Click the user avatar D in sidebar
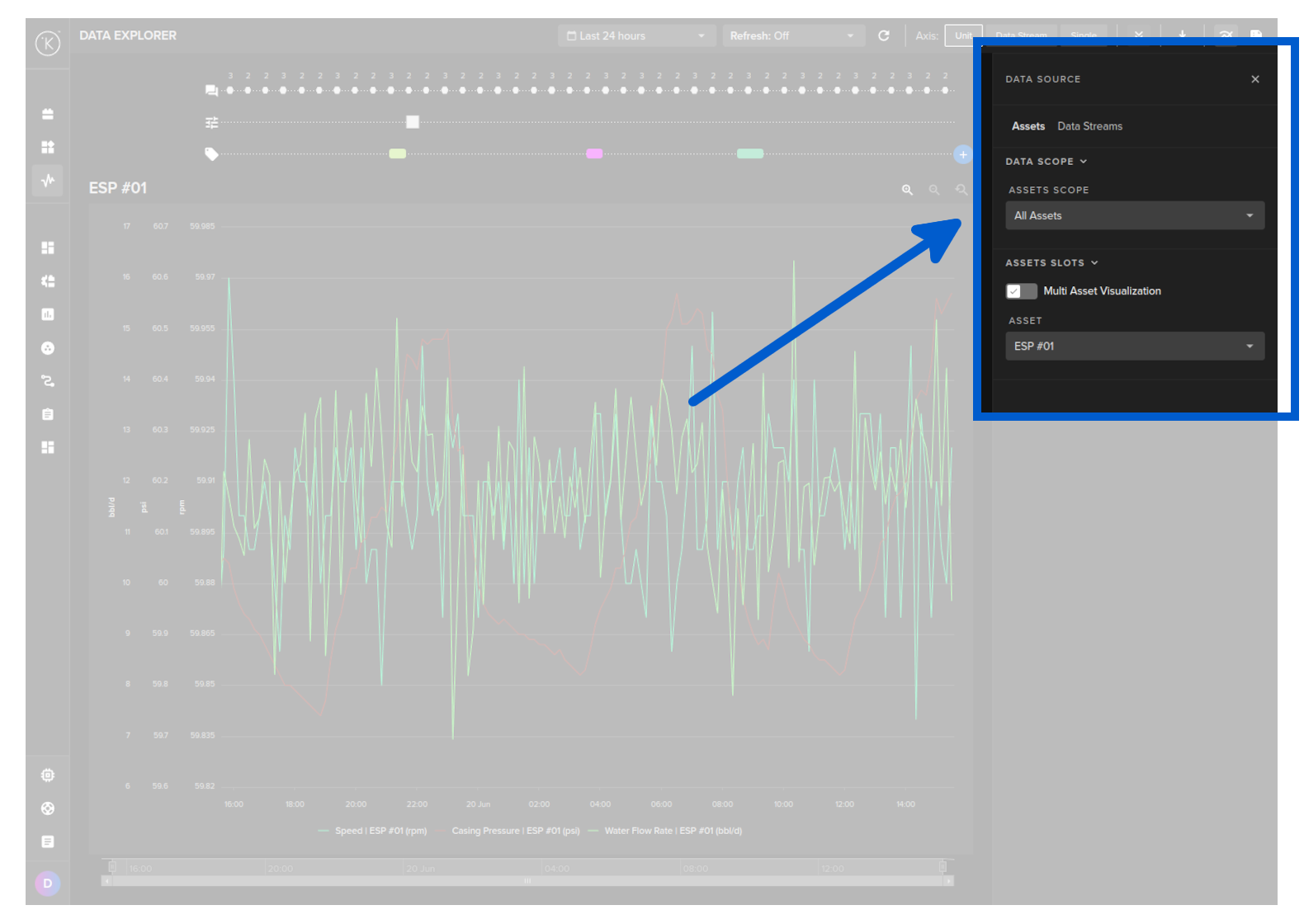This screenshot has height=924, width=1304. (48, 884)
